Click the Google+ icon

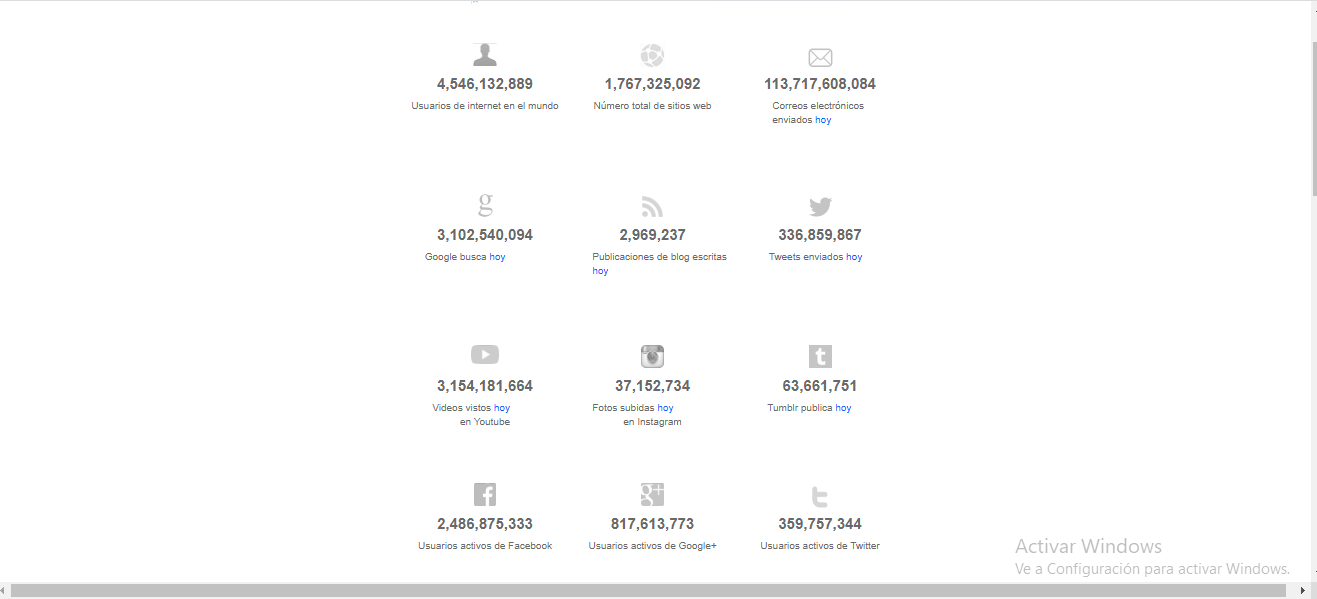[652, 494]
